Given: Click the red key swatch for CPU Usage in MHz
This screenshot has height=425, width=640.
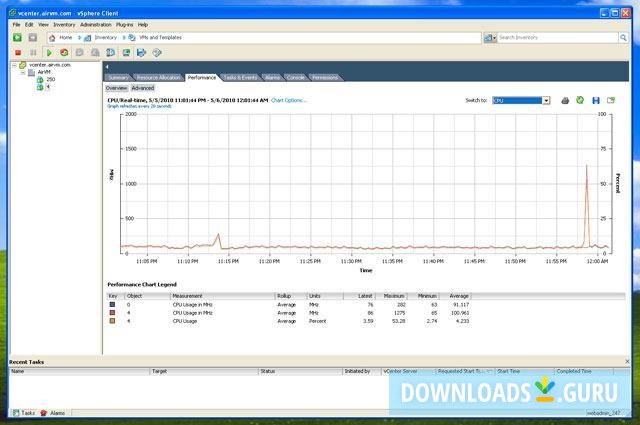Looking at the screenshot, I should coord(112,313).
